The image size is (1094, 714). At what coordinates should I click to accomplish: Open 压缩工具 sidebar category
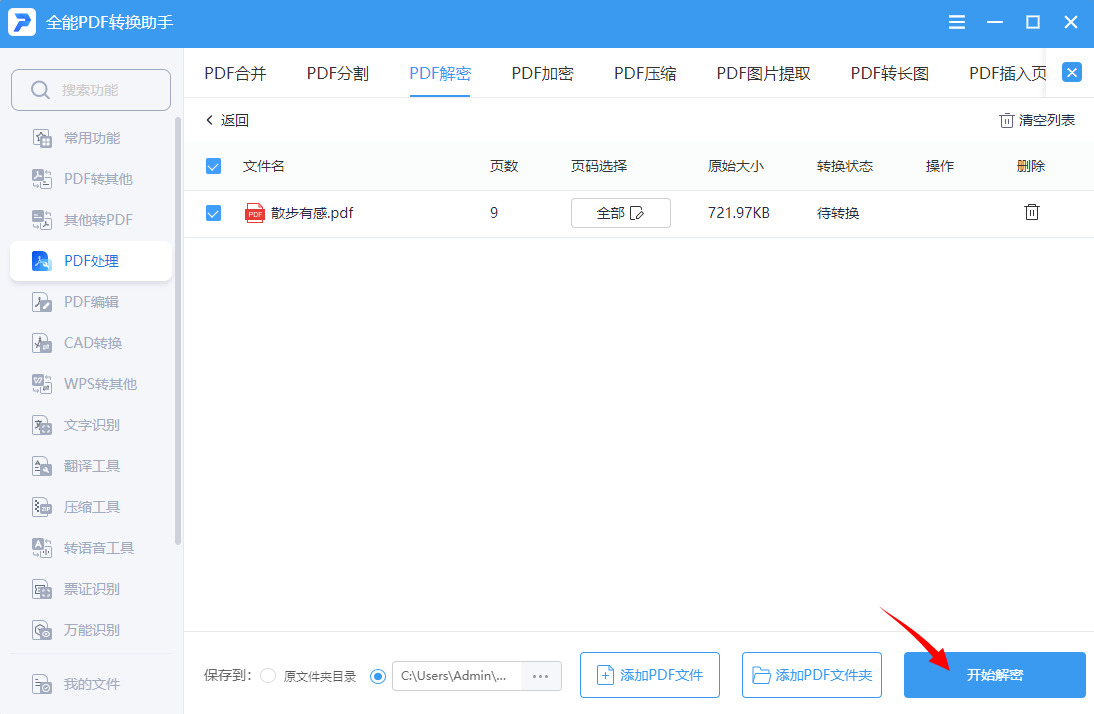(x=91, y=507)
